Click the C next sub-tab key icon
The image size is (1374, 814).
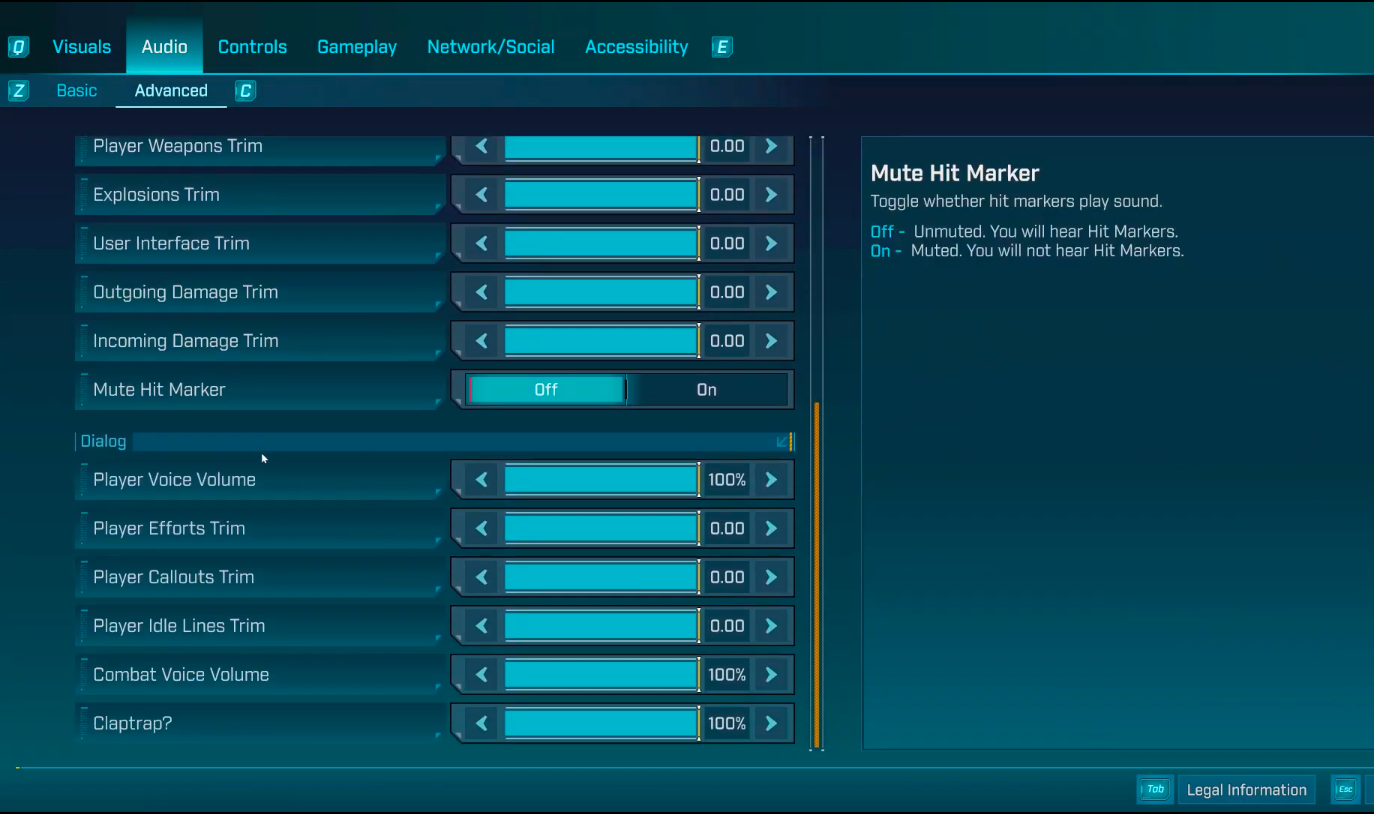click(245, 91)
